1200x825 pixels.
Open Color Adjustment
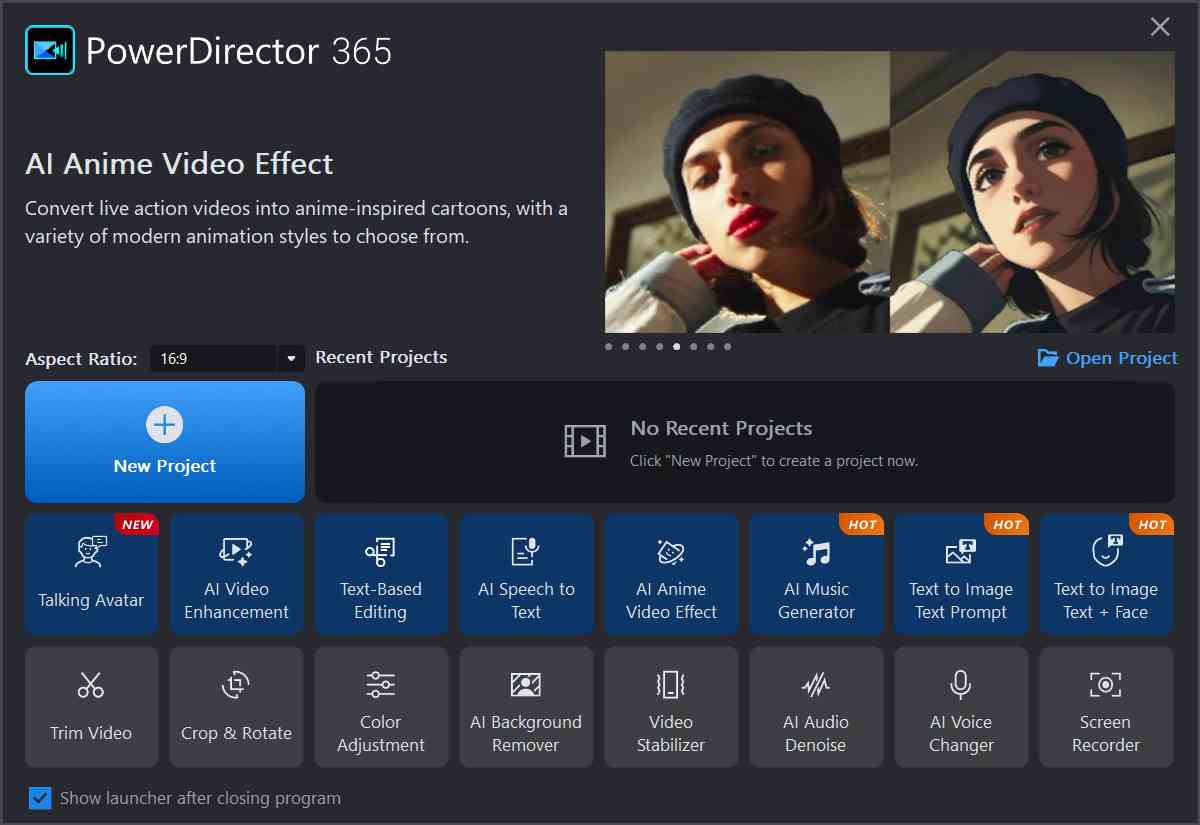pos(381,707)
